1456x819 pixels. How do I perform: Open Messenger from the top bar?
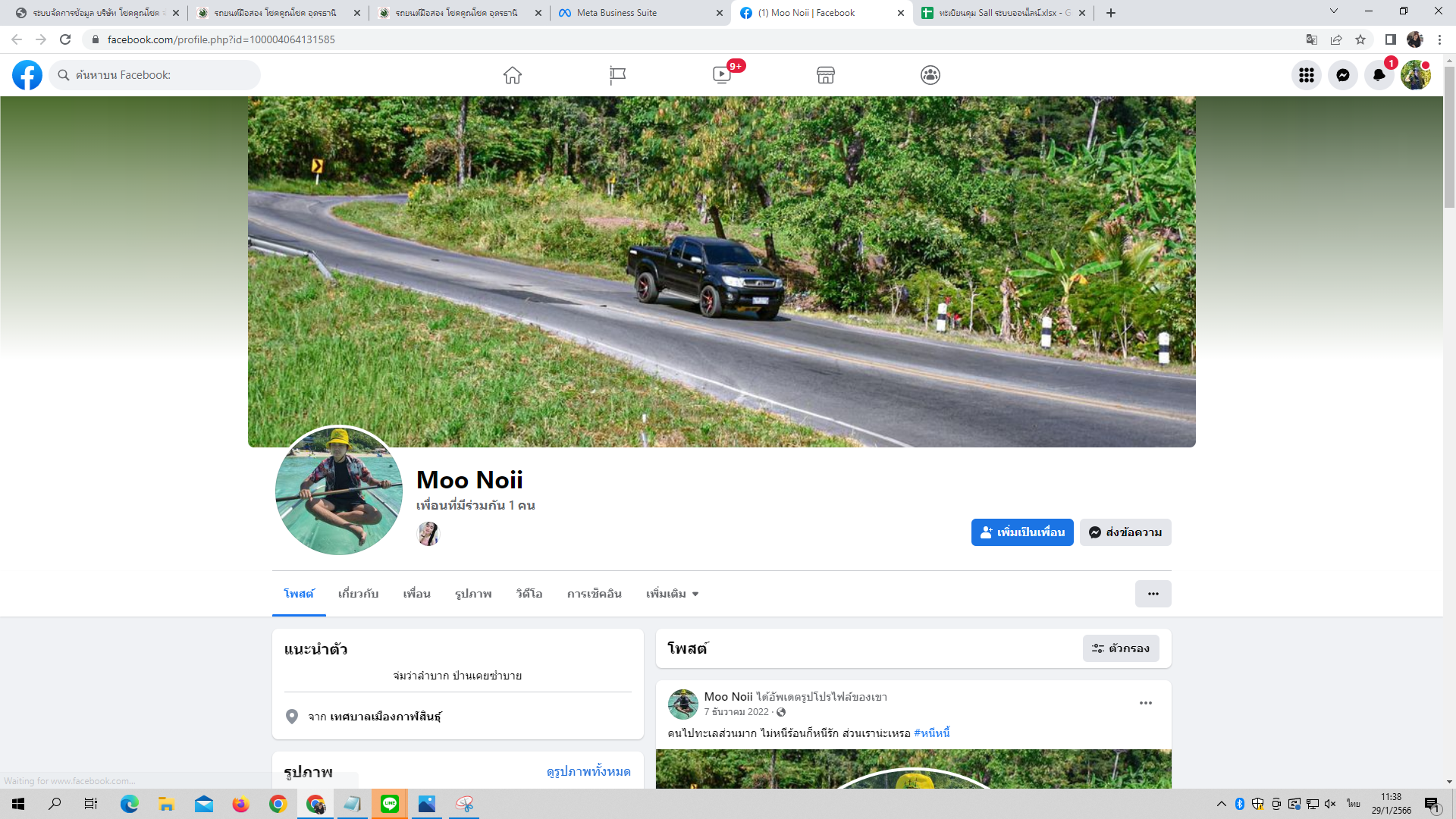point(1342,75)
